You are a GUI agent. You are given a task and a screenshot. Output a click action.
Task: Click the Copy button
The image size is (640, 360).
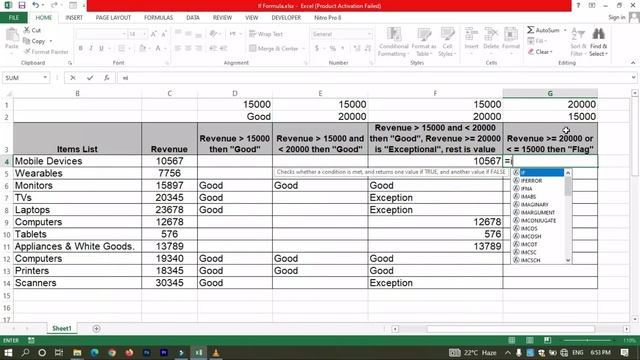tap(34, 41)
